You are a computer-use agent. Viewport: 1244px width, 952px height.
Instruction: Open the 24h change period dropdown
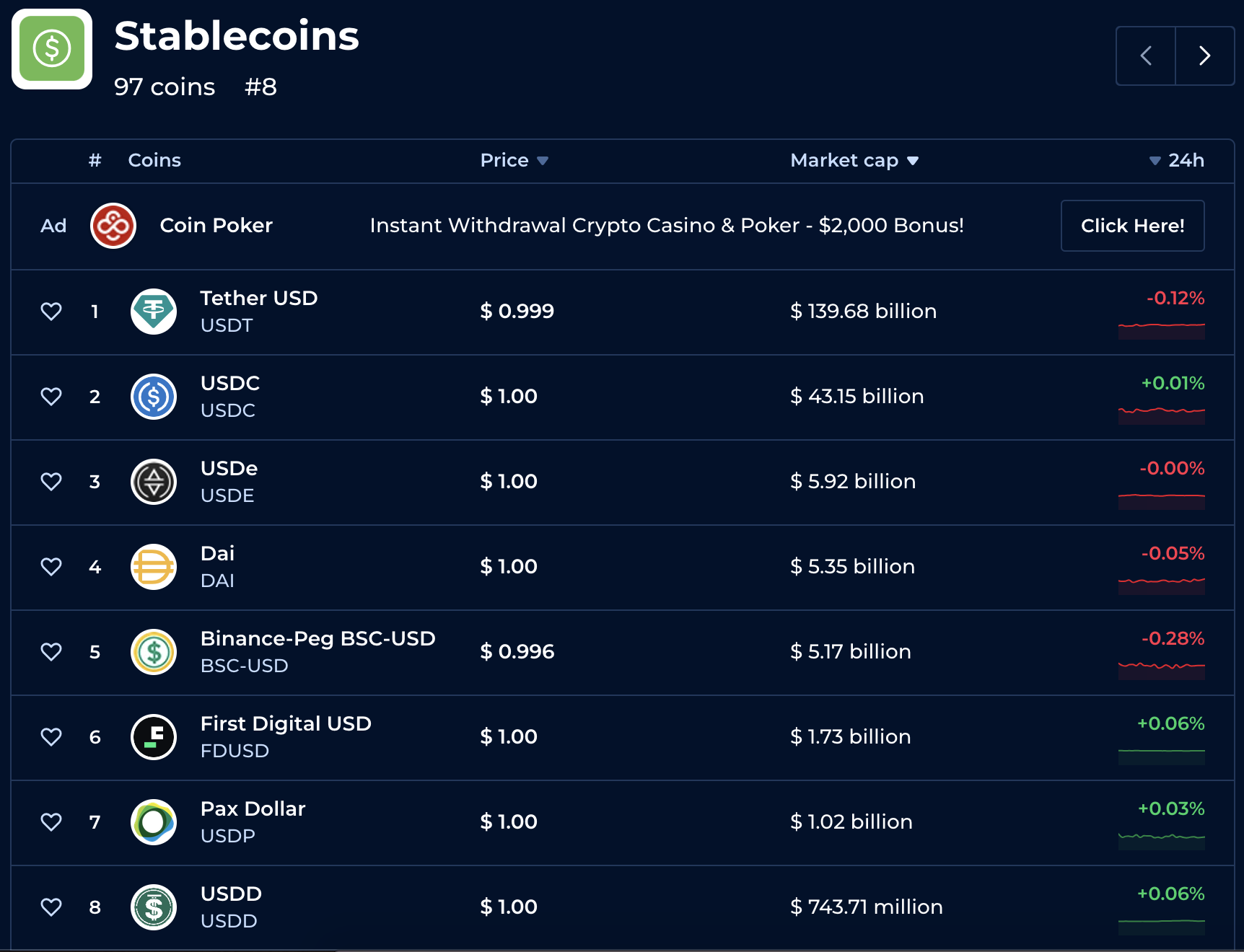(x=1176, y=160)
